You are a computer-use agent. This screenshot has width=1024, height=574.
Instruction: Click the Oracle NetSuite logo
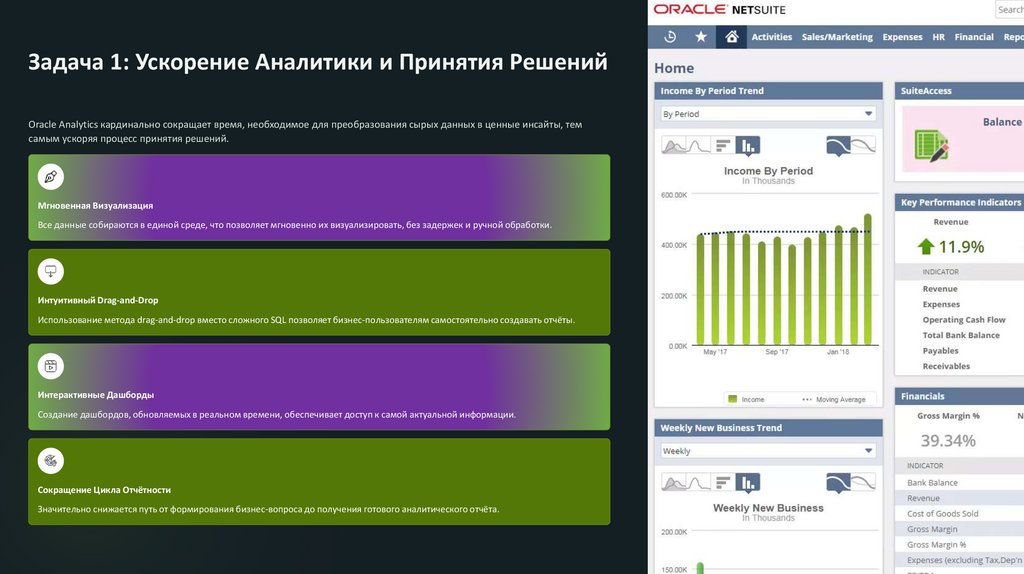coord(720,9)
